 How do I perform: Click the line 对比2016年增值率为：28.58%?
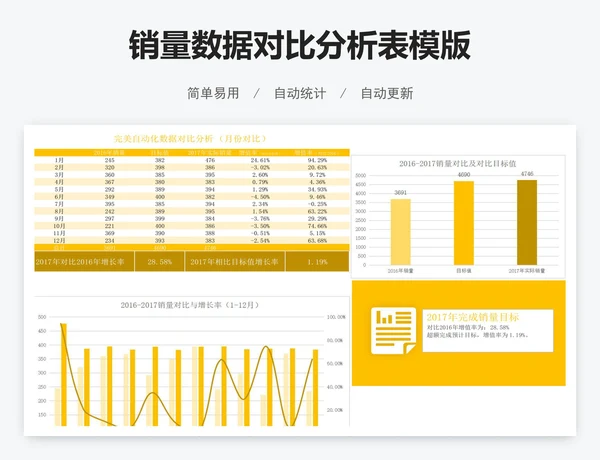[468, 328]
